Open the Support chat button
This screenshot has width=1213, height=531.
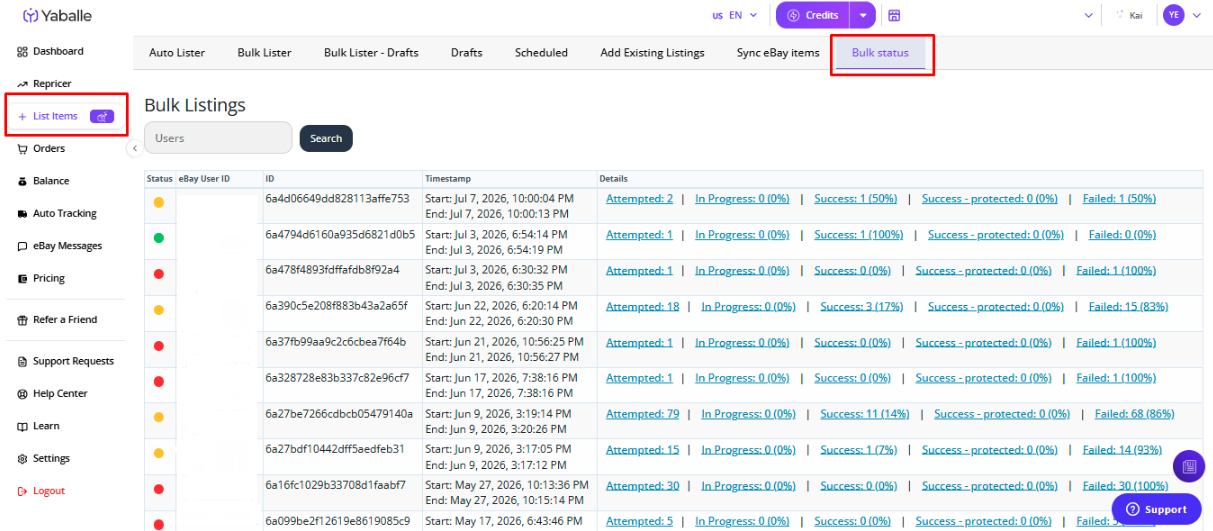pyautogui.click(x=1156, y=509)
